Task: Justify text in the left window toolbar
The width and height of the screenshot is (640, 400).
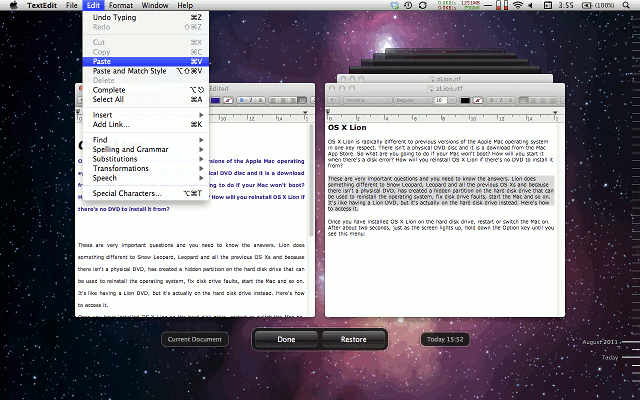Action: pyautogui.click(x=302, y=100)
